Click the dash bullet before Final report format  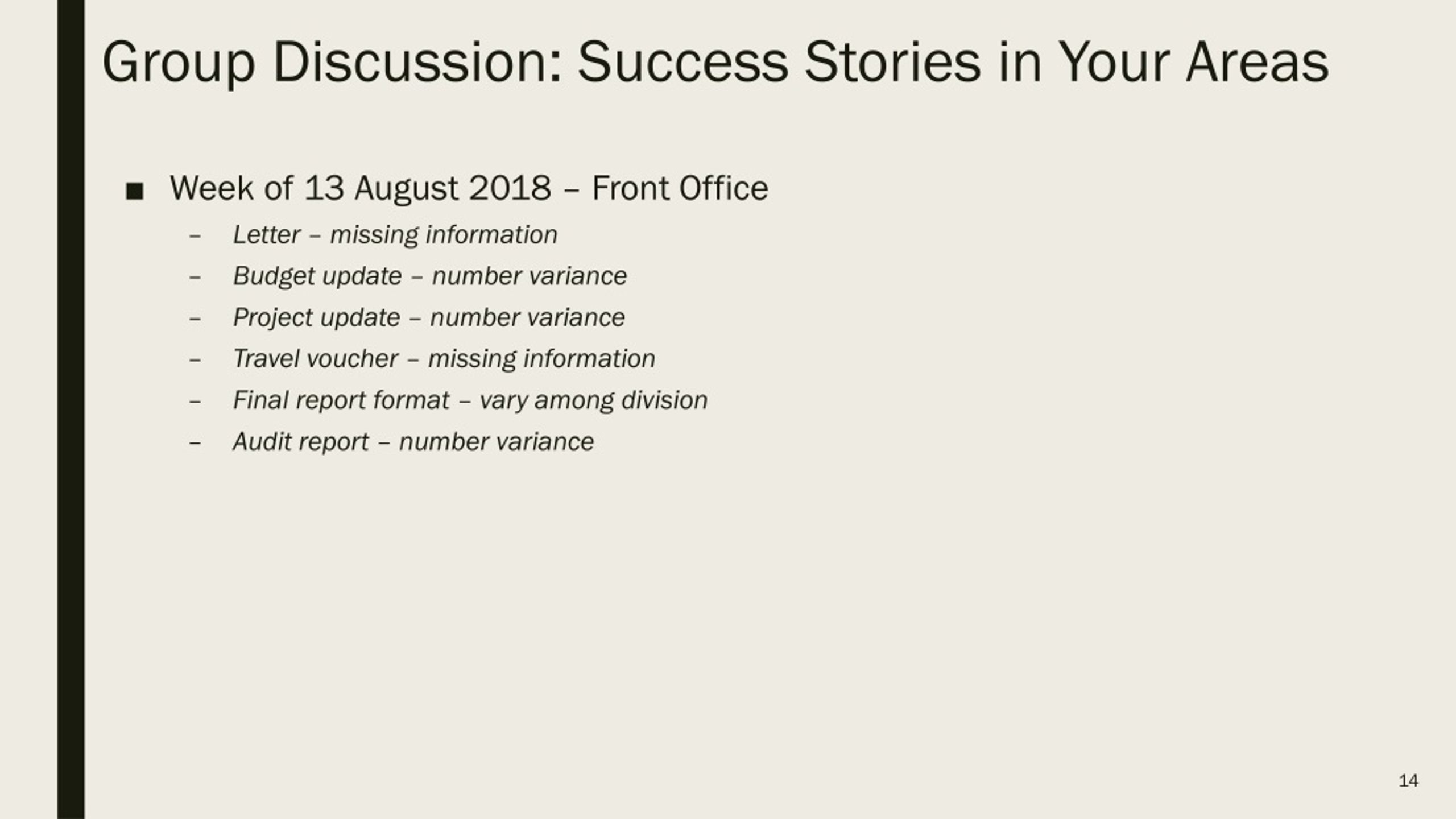pyautogui.click(x=195, y=402)
